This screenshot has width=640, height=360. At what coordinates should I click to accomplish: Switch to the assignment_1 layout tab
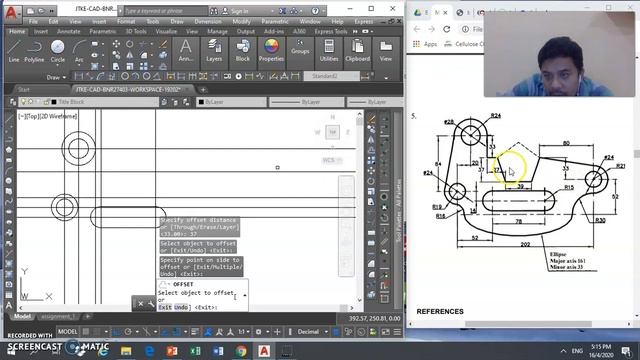[58, 317]
